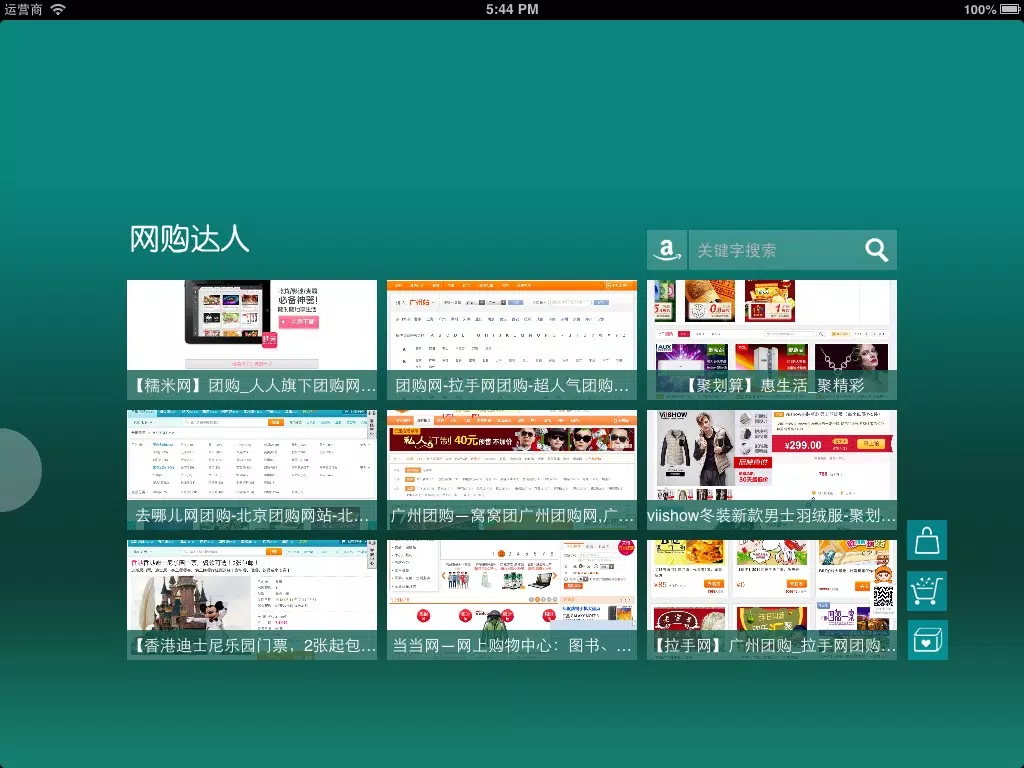The width and height of the screenshot is (1024, 768).
Task: Open the 团购网-拉手网团购-超人气团购 thumbnail
Action: [511, 340]
